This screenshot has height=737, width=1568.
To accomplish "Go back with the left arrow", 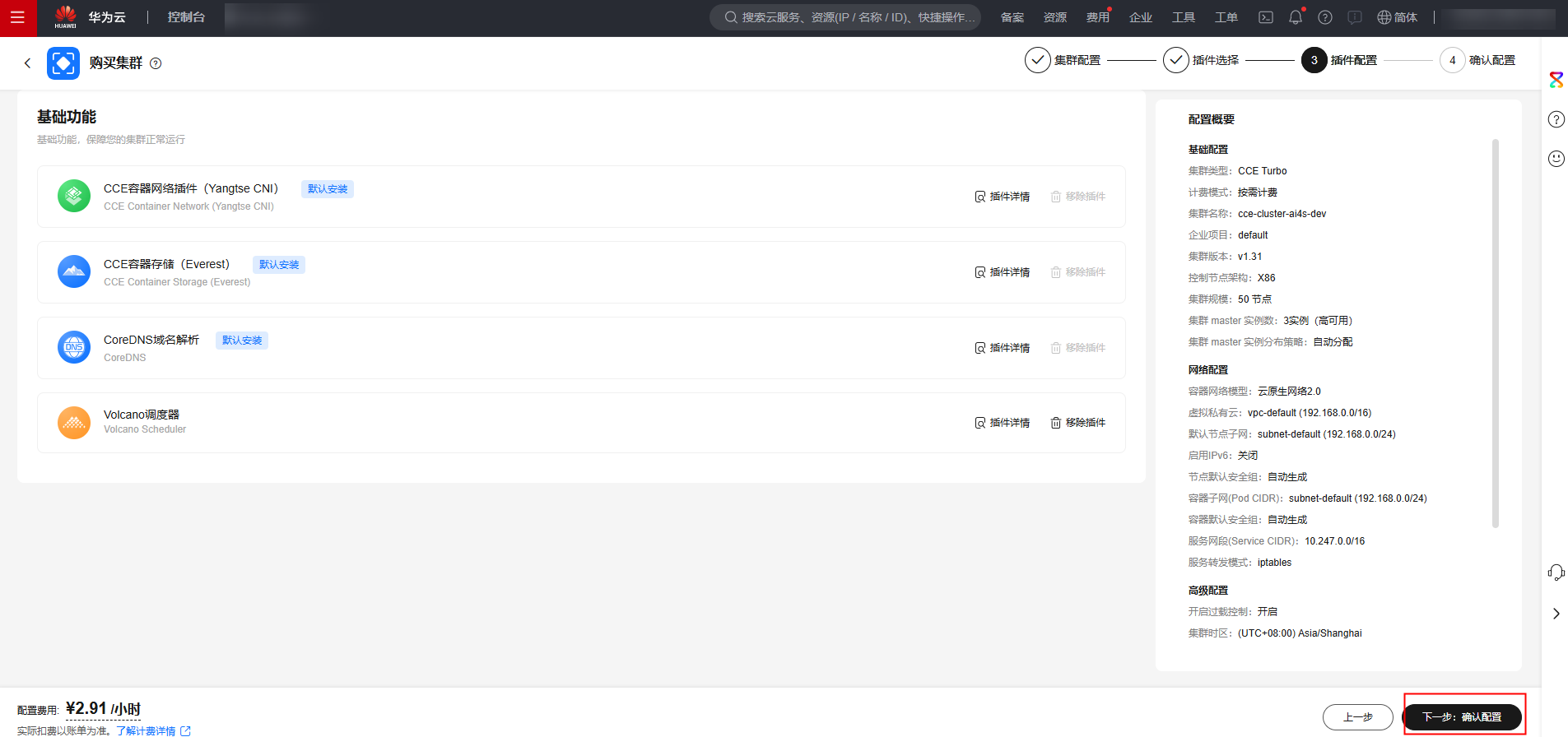I will [x=27, y=63].
